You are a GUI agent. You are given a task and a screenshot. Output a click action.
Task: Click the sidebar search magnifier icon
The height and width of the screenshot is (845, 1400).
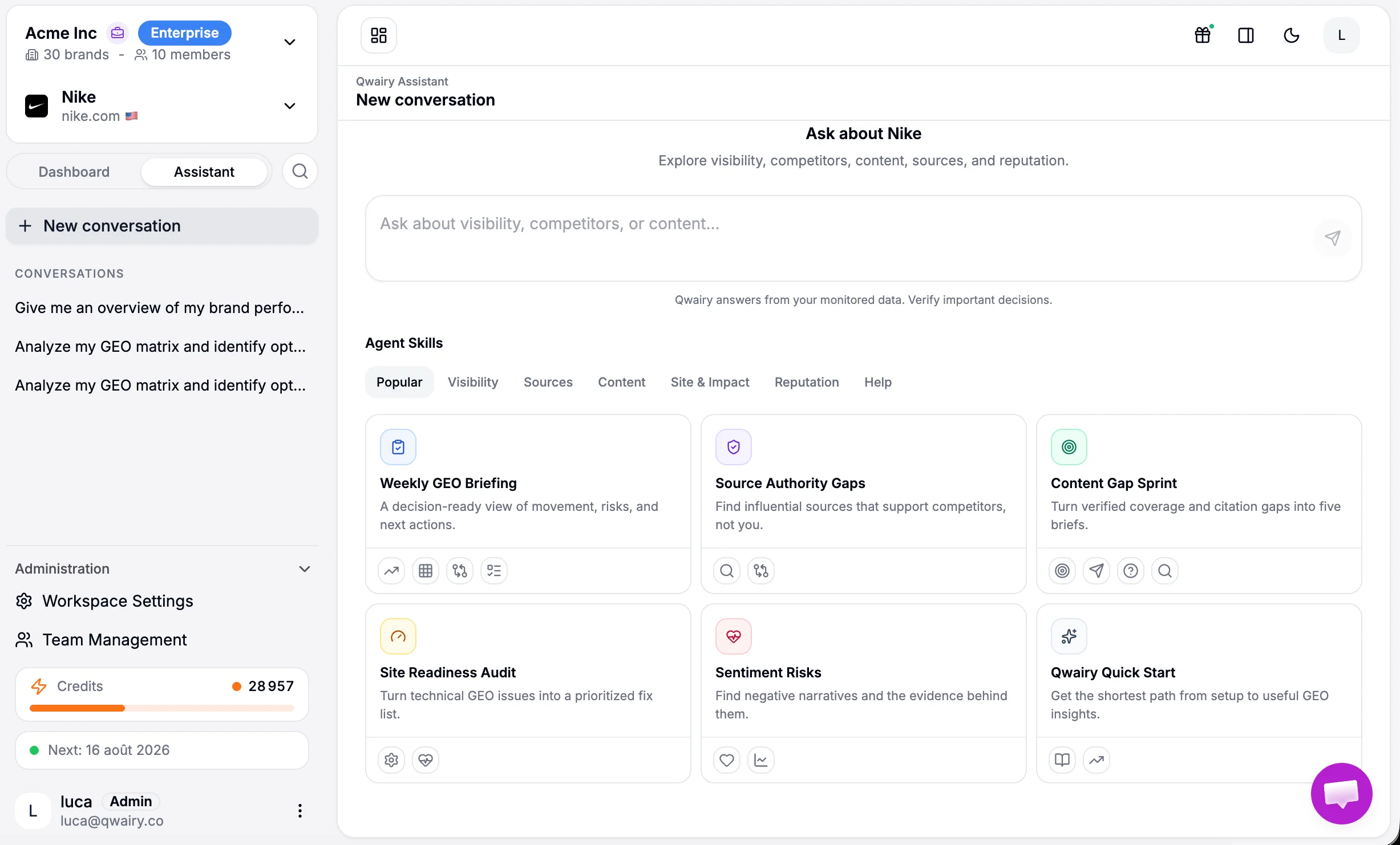pyautogui.click(x=300, y=171)
